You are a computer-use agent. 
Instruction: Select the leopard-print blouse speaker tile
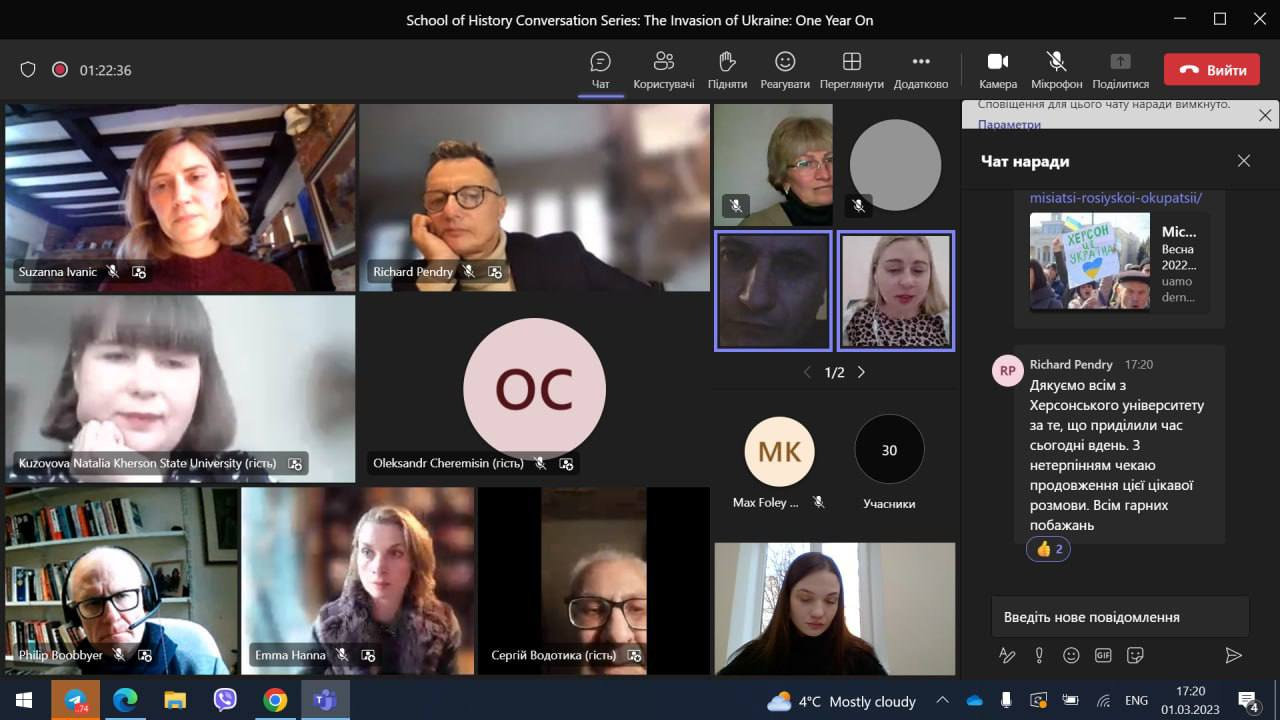(x=896, y=290)
